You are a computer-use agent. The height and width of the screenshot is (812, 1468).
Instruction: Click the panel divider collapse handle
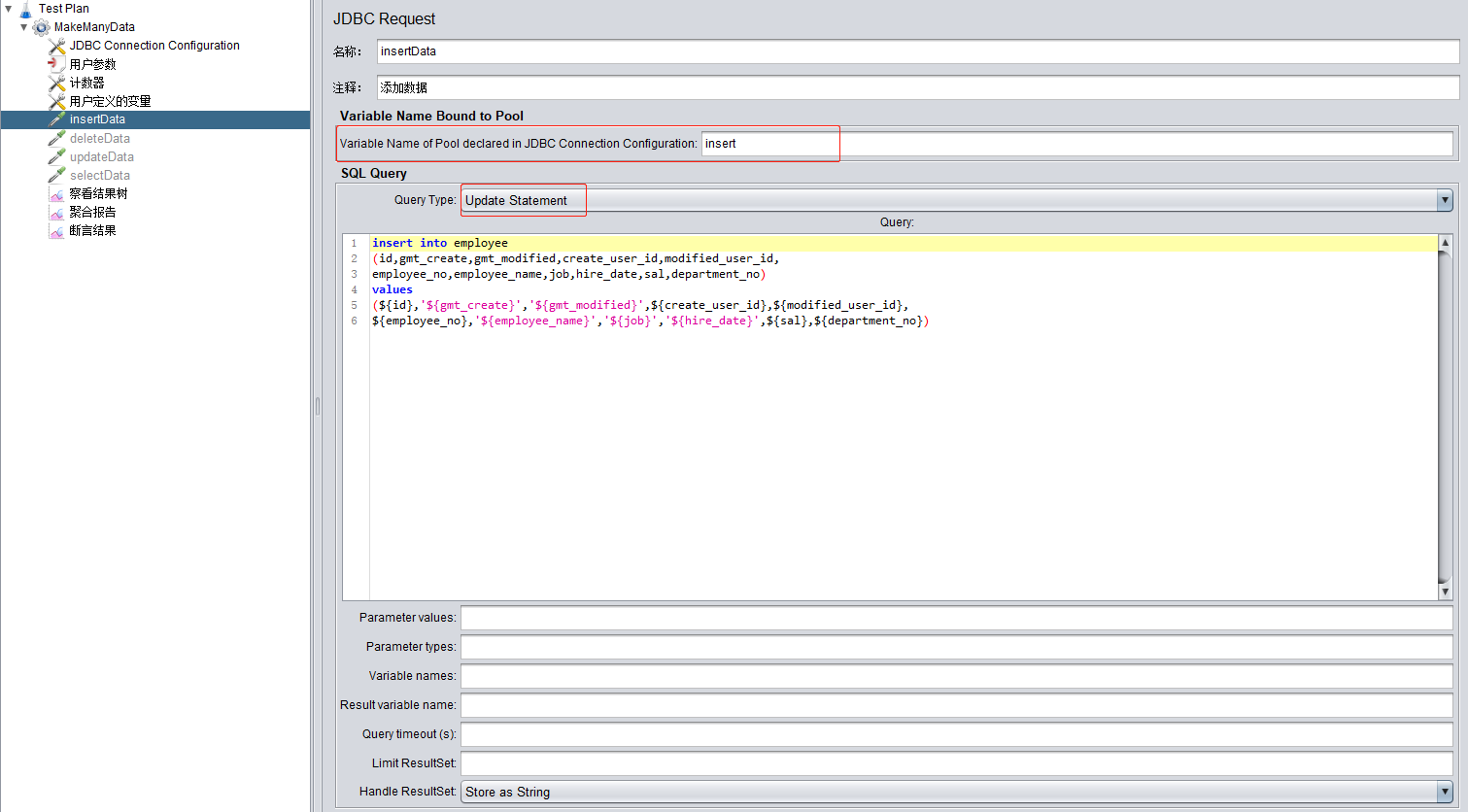[x=317, y=406]
